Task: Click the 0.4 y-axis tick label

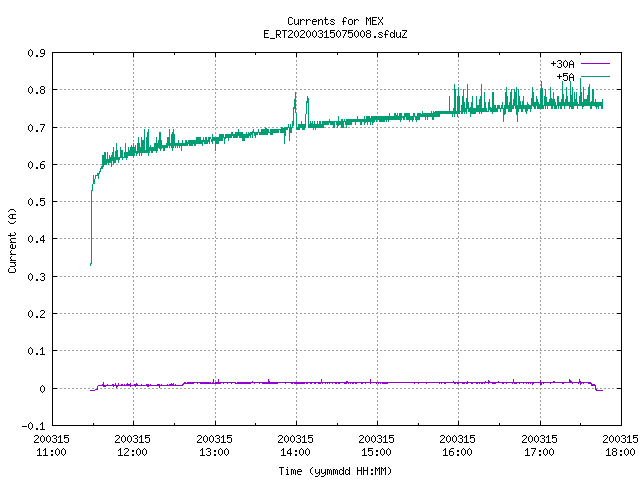Action: [x=36, y=239]
